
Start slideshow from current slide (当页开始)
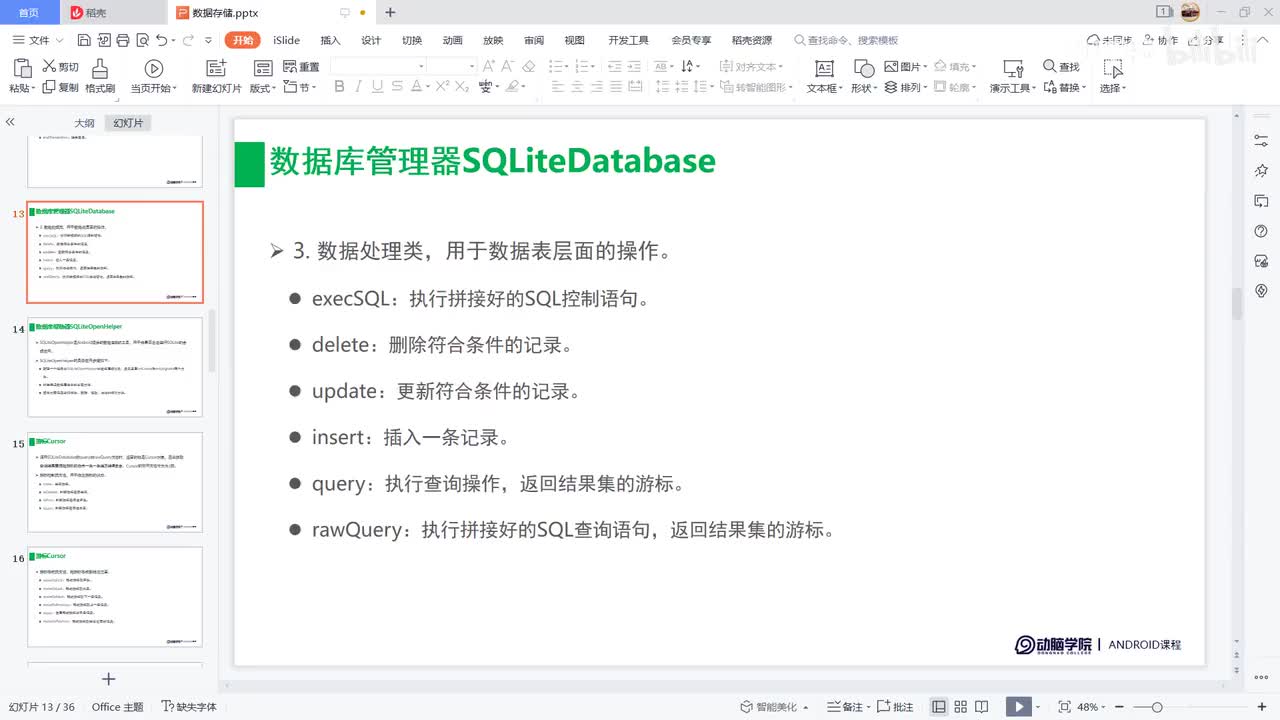click(153, 76)
